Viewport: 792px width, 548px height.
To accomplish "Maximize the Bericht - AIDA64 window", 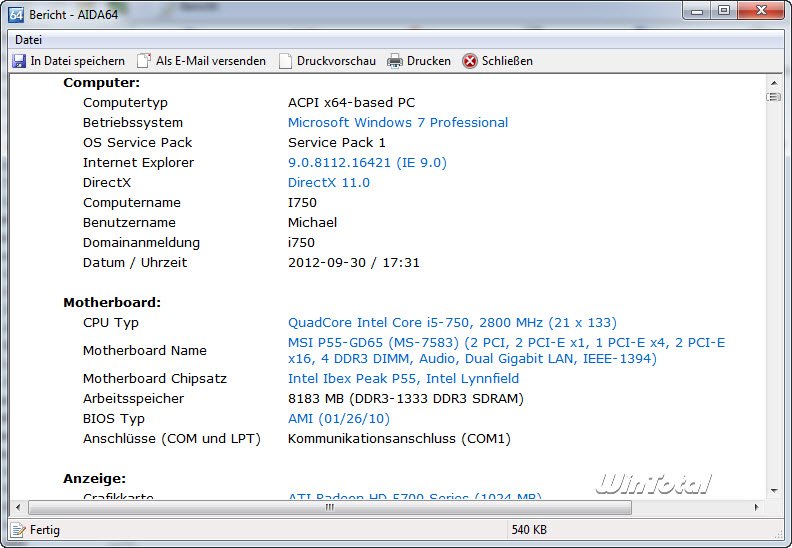I will point(723,11).
